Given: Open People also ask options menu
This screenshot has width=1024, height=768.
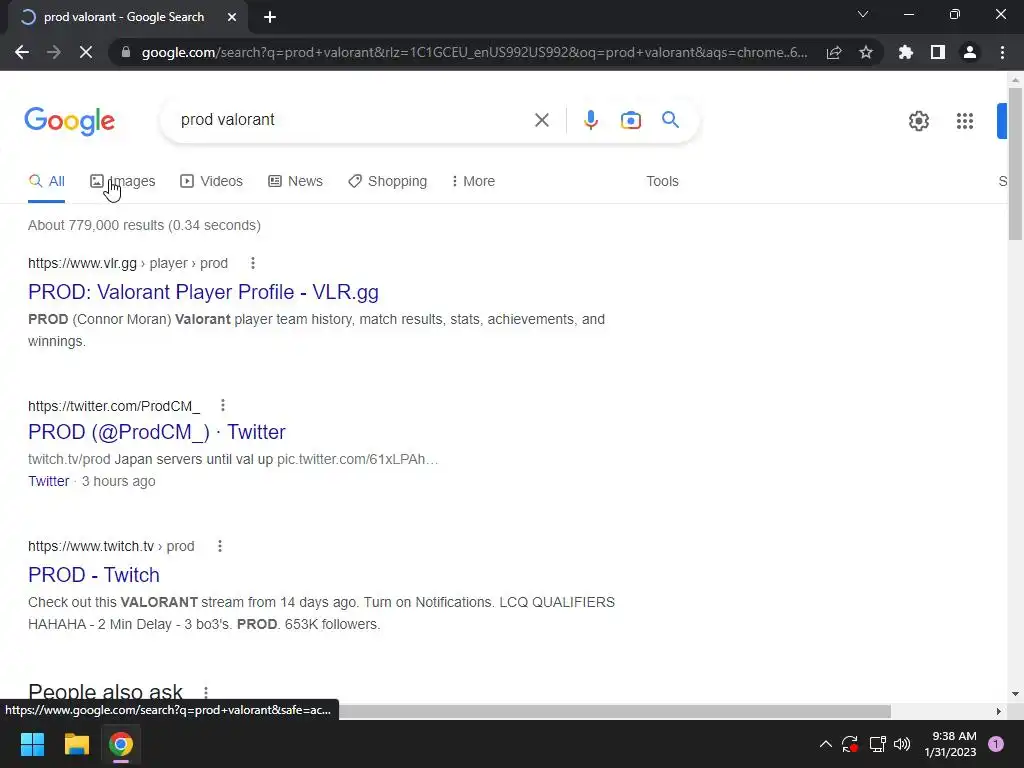Looking at the screenshot, I should 206,692.
